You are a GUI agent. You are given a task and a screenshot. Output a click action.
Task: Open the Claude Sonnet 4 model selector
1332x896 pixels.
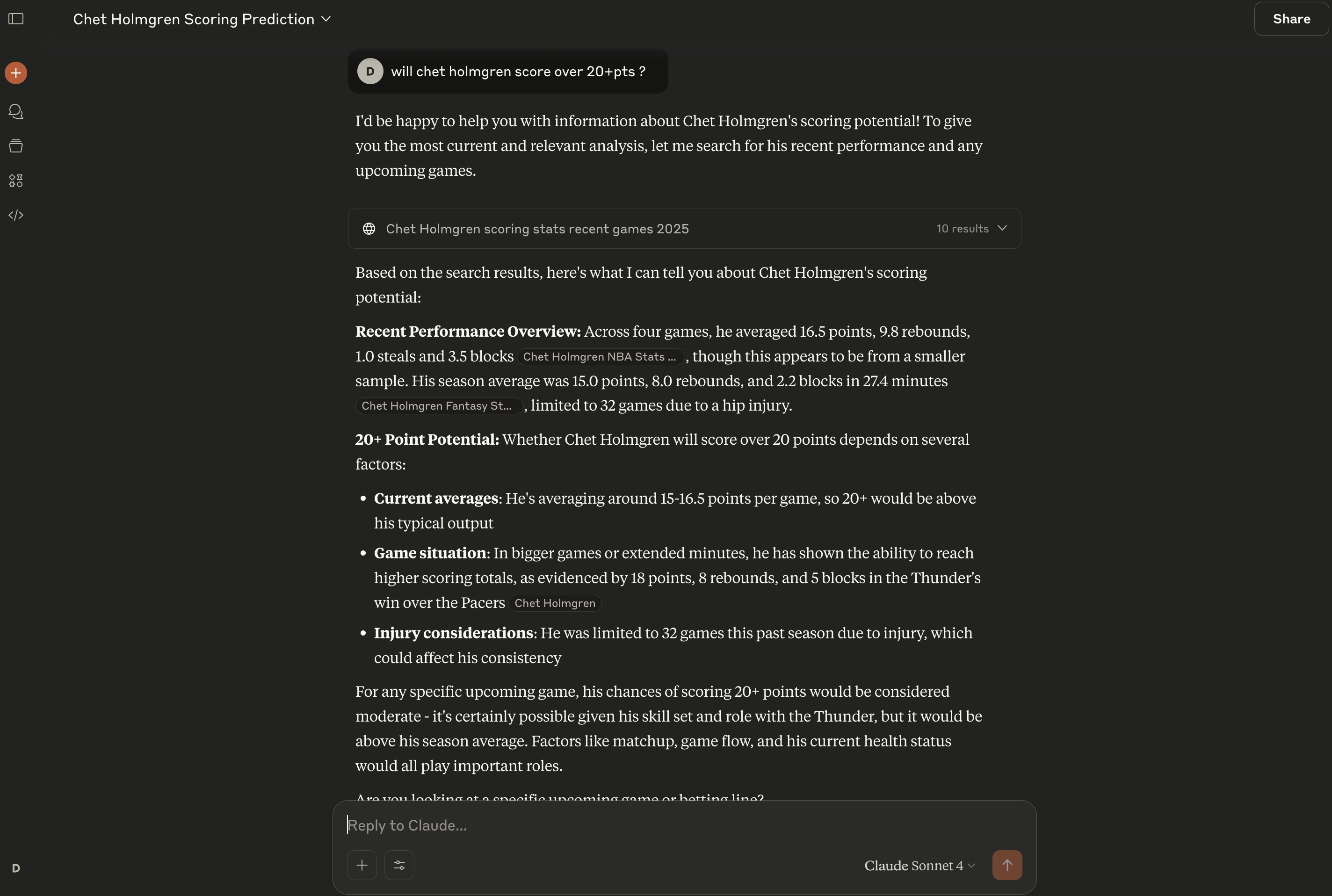(x=919, y=865)
